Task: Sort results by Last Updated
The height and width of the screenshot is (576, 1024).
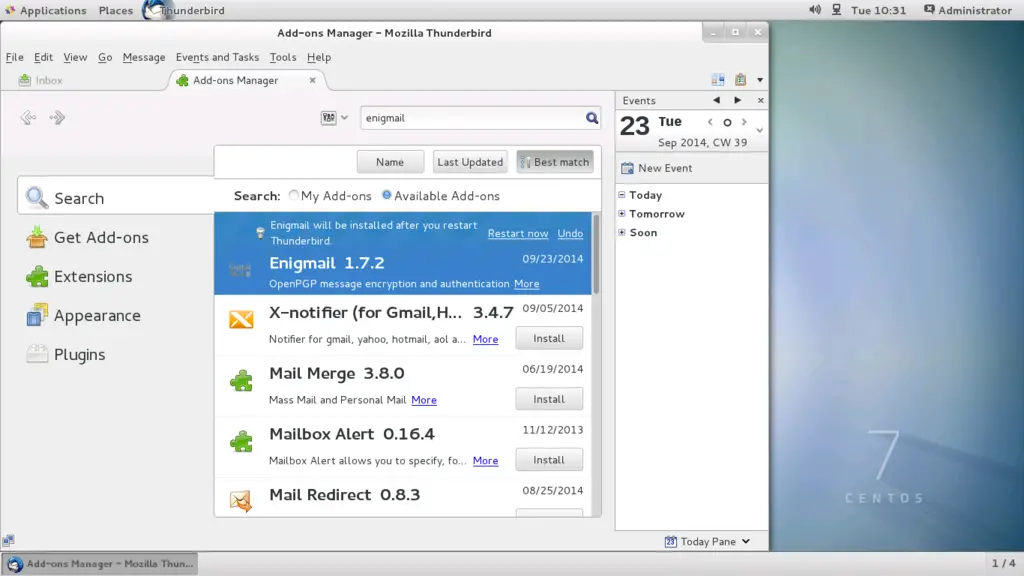Action: [470, 162]
